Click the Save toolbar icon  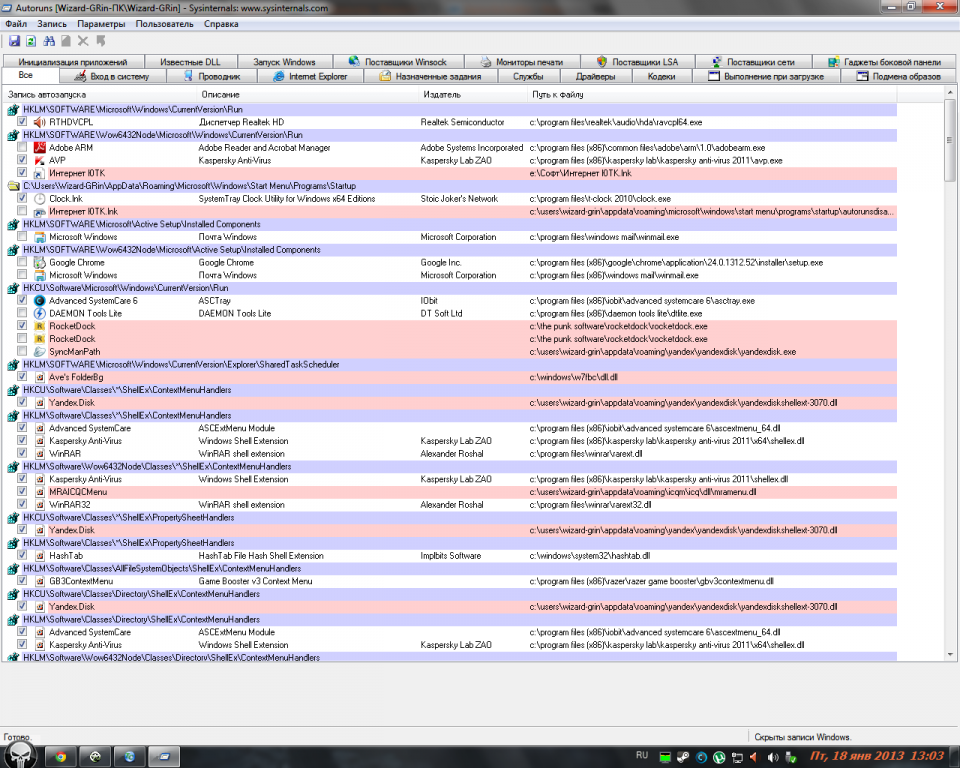pyautogui.click(x=14, y=41)
